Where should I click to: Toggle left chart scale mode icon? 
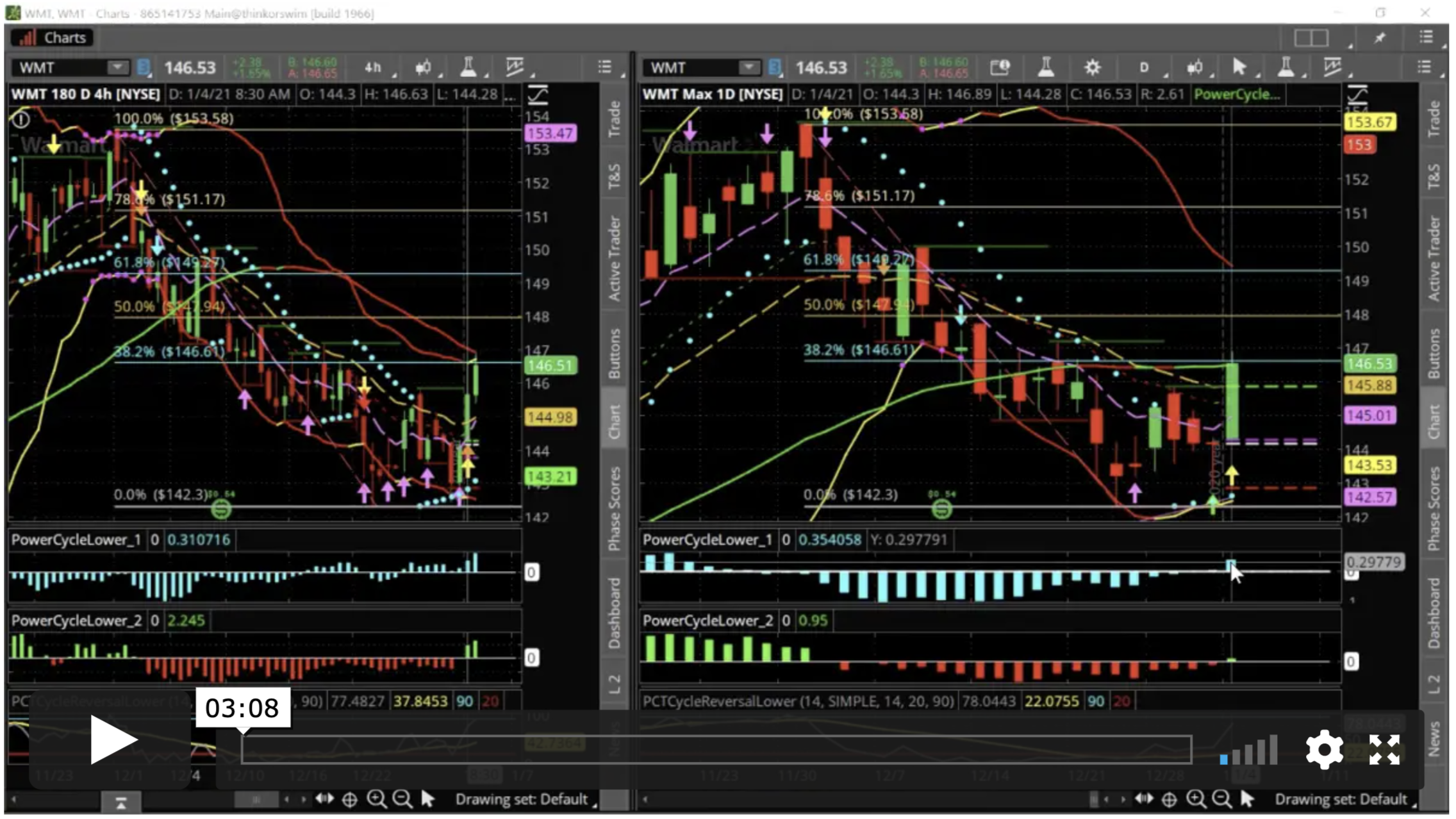click(x=538, y=95)
